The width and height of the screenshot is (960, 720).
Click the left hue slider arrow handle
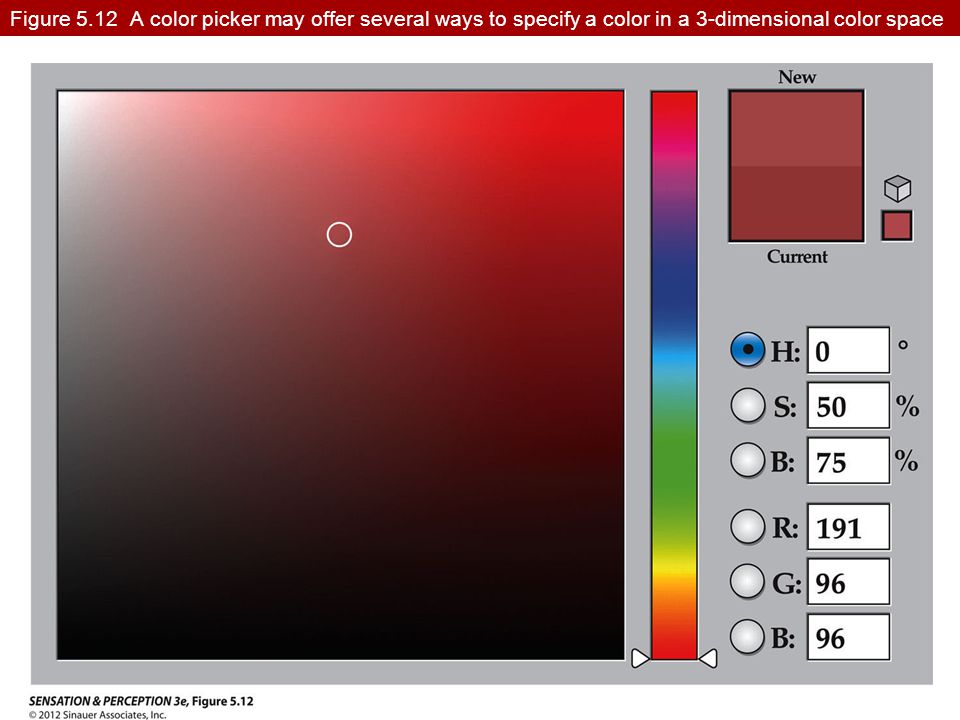(x=640, y=659)
